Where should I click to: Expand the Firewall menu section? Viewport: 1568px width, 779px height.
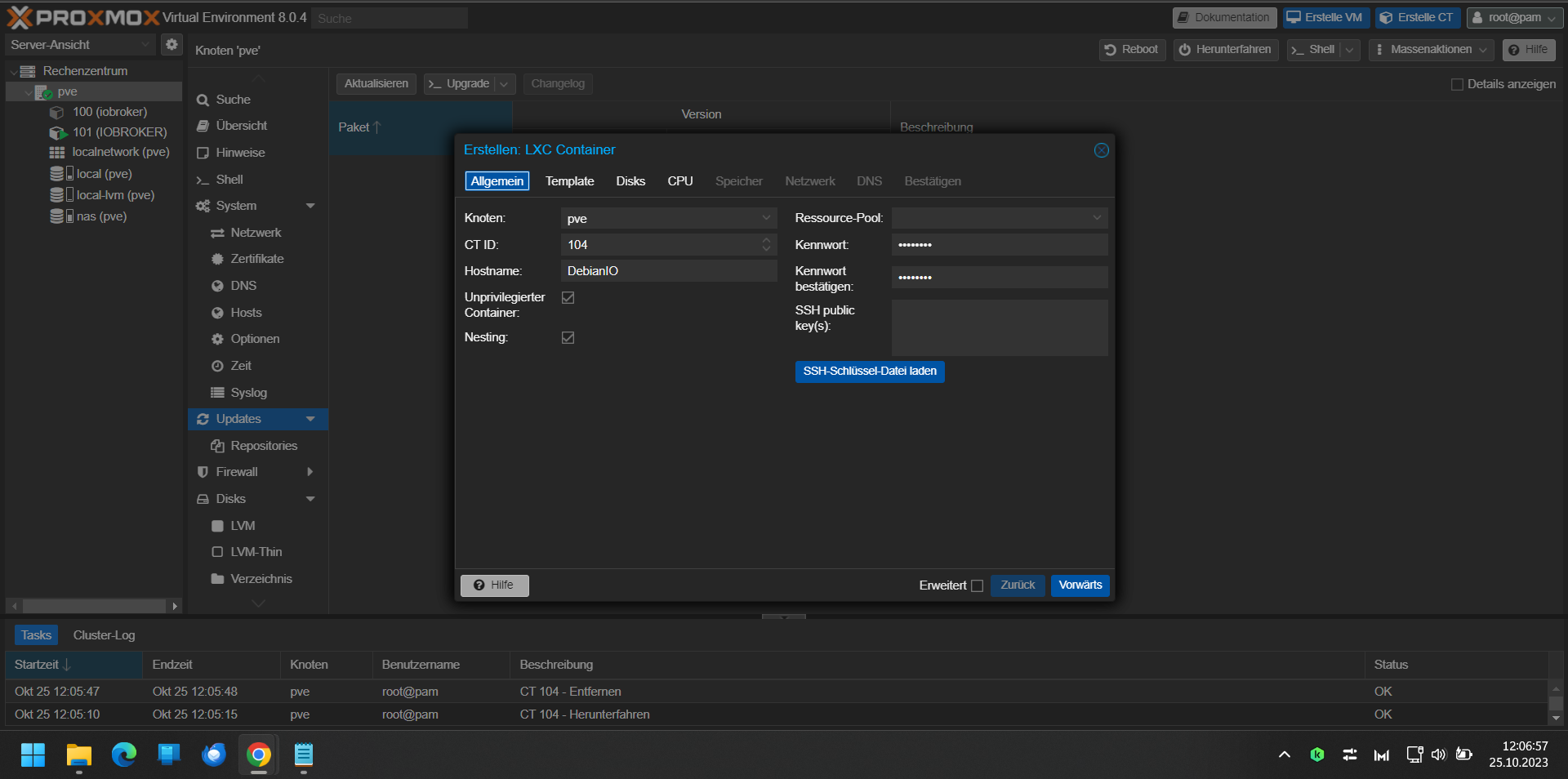click(x=310, y=472)
